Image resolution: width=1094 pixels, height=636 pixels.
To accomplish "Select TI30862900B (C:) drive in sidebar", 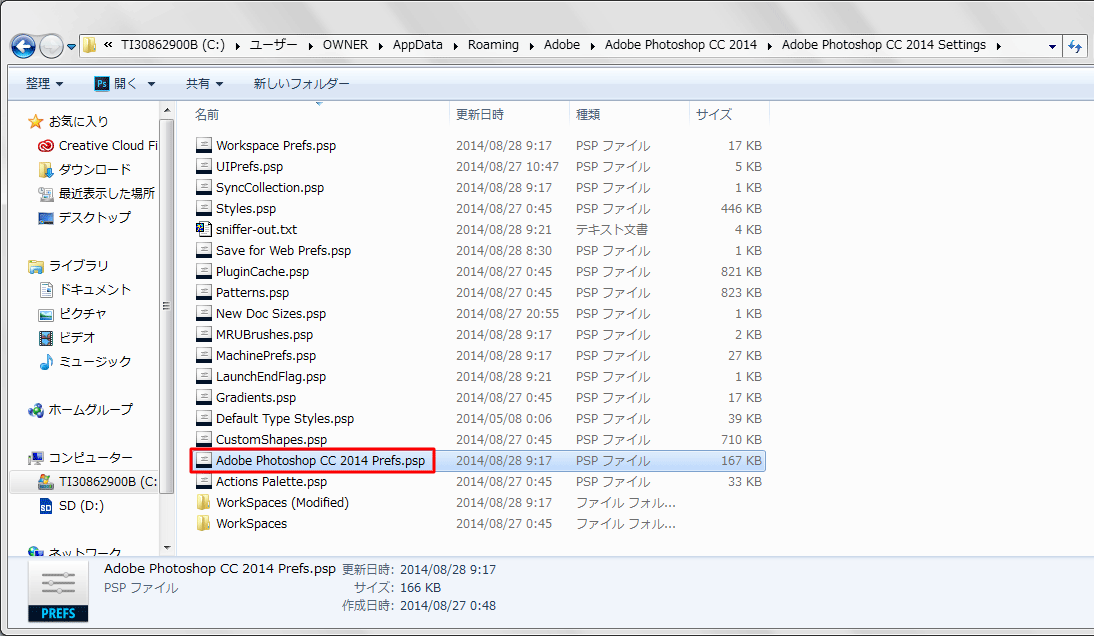I will [x=107, y=482].
